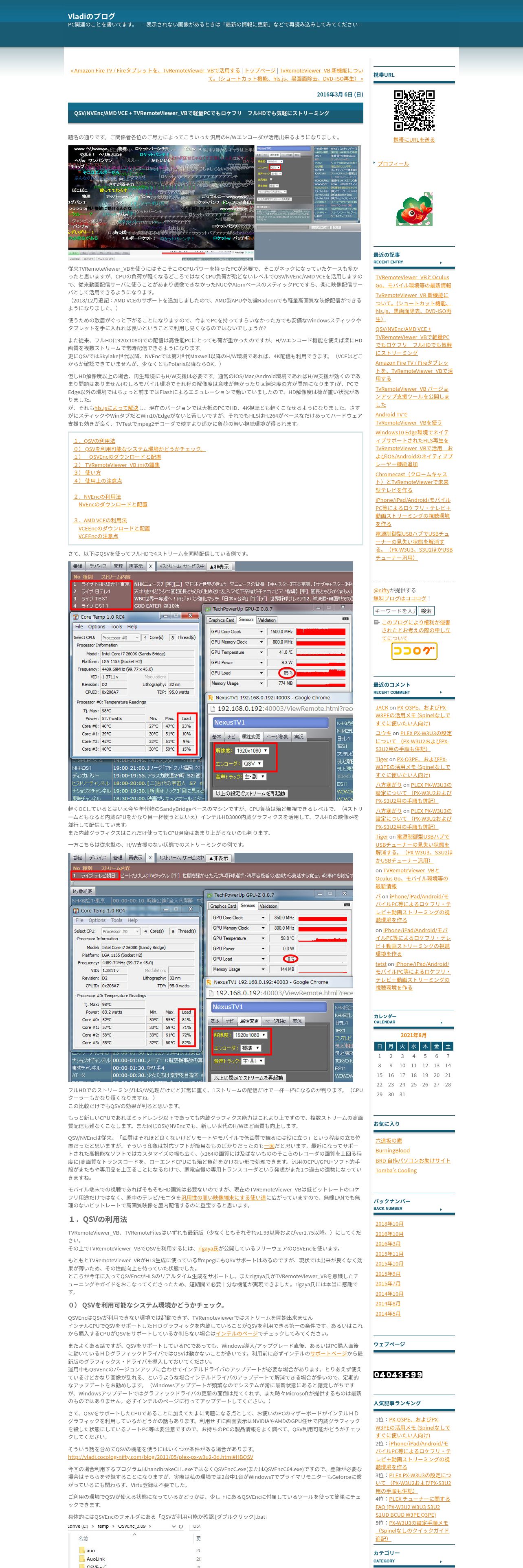The image size is (523, 1568).
Task: Jump to contents entry QSVEncのダウンロードと配置
Action: 117,457
